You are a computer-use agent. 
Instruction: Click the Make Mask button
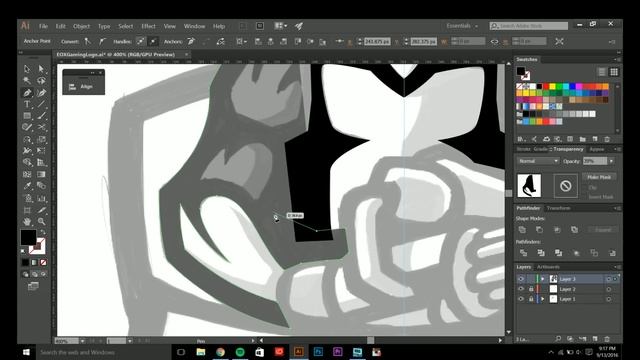(x=599, y=177)
